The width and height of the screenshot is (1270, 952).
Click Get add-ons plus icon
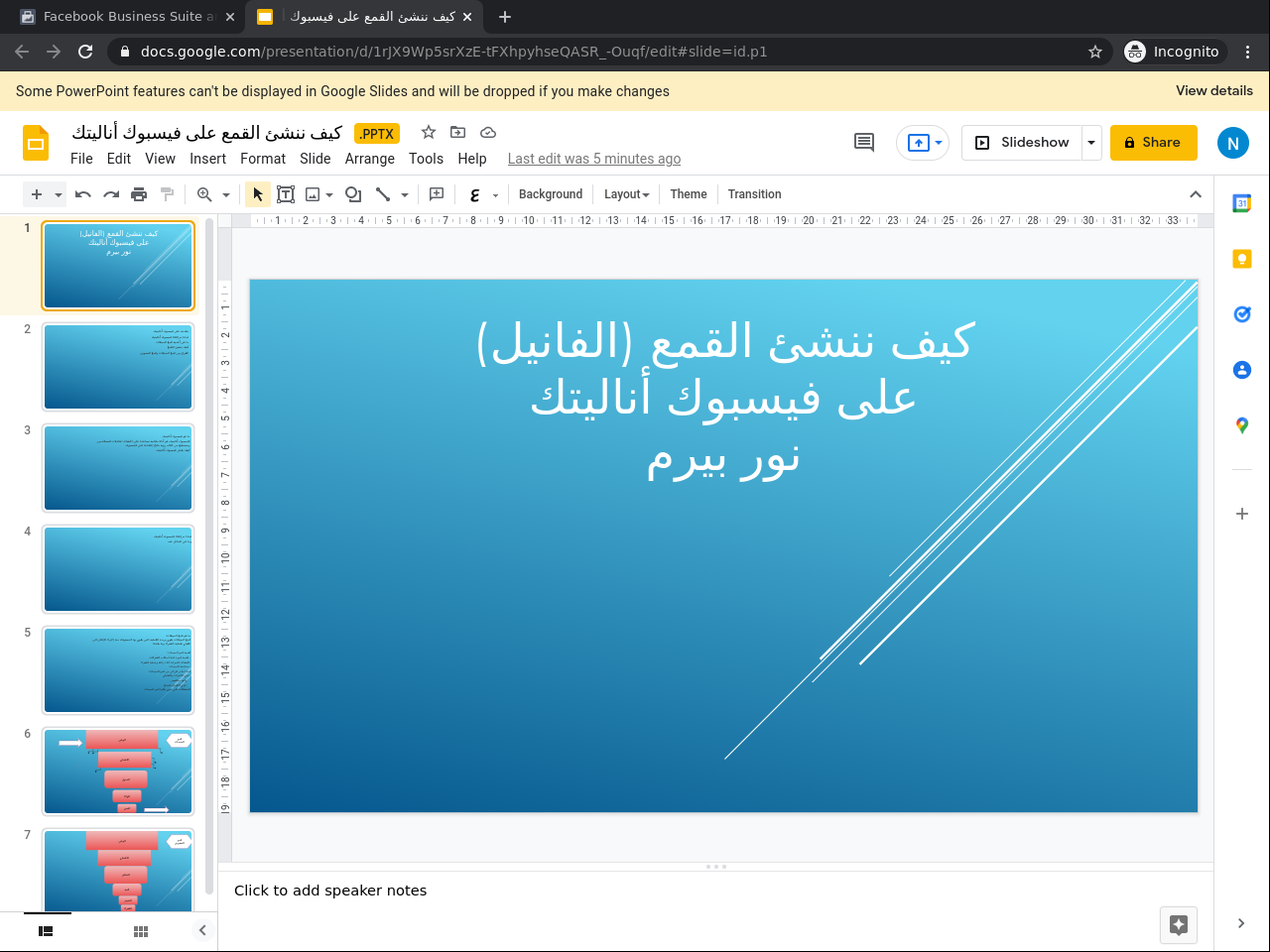click(x=1242, y=514)
